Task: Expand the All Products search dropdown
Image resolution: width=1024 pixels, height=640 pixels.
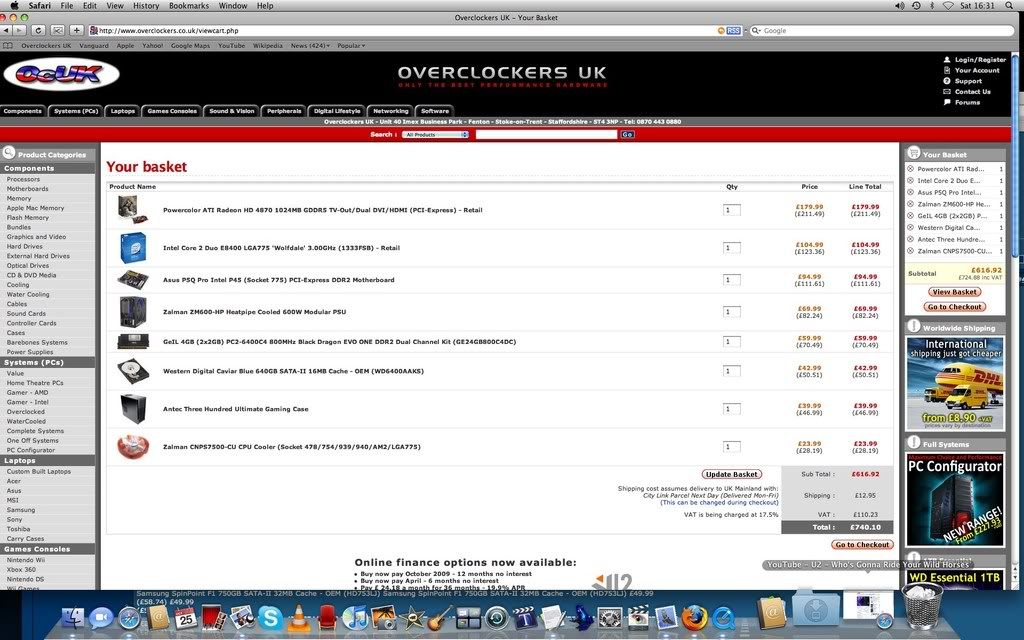Action: coord(435,134)
